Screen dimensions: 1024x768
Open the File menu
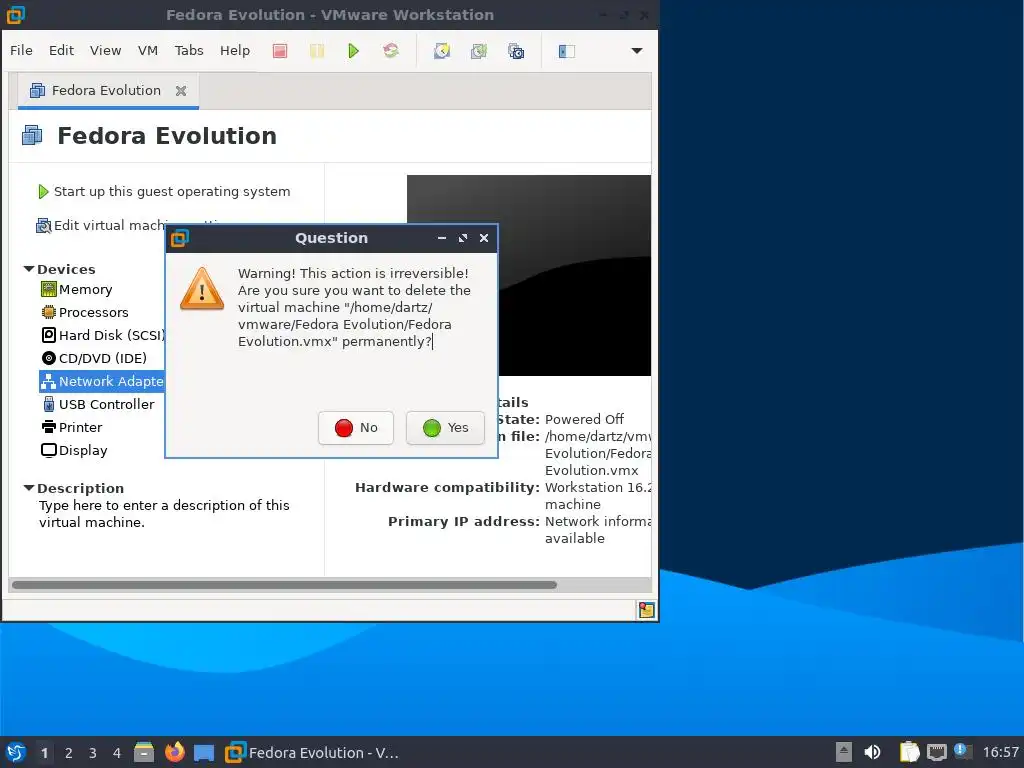(x=21, y=50)
